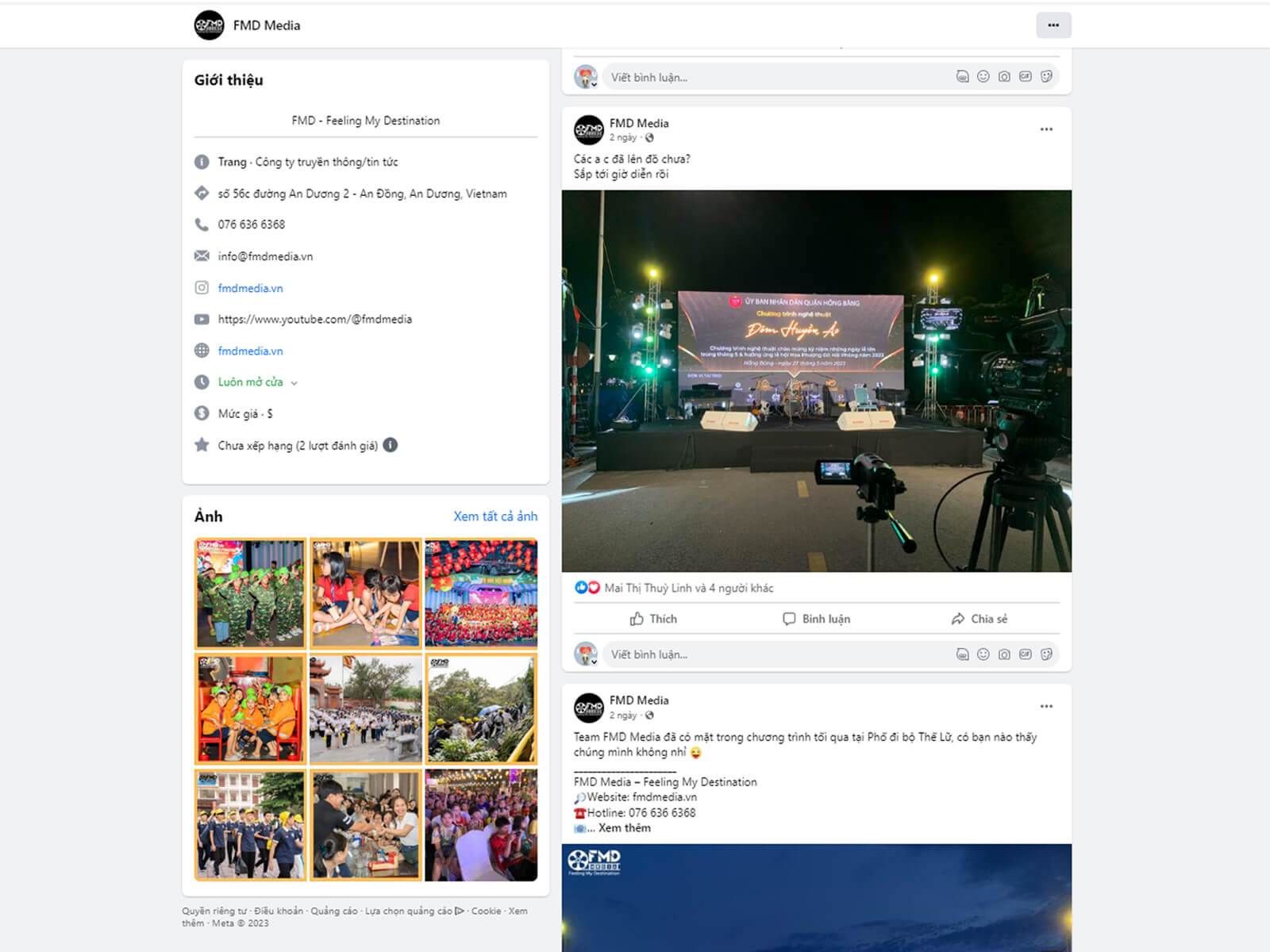This screenshot has height=952, width=1270.
Task: Focus the Viết bình luận field under the stage photo post
Action: pyautogui.click(x=778, y=654)
